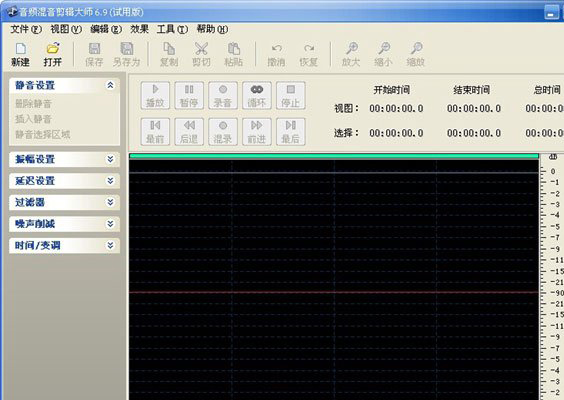Open the 帮助(H) menu
The width and height of the screenshot is (564, 400).
coord(212,29)
